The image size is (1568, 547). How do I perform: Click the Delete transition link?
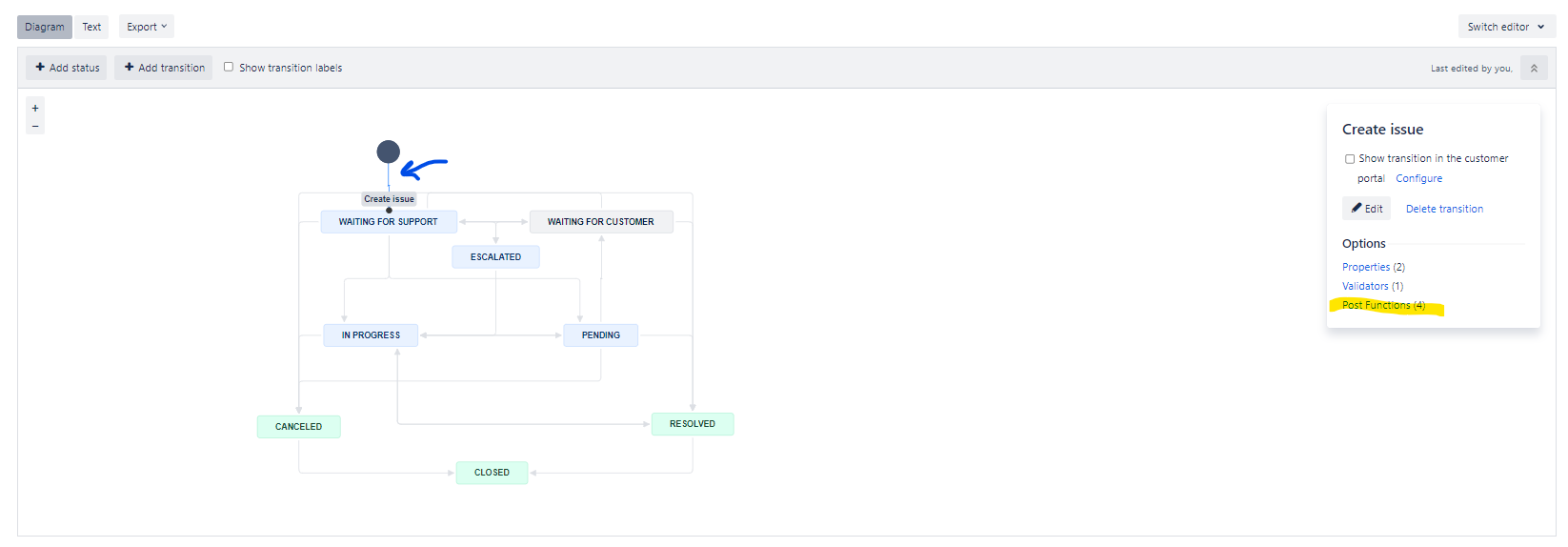[1444, 209]
